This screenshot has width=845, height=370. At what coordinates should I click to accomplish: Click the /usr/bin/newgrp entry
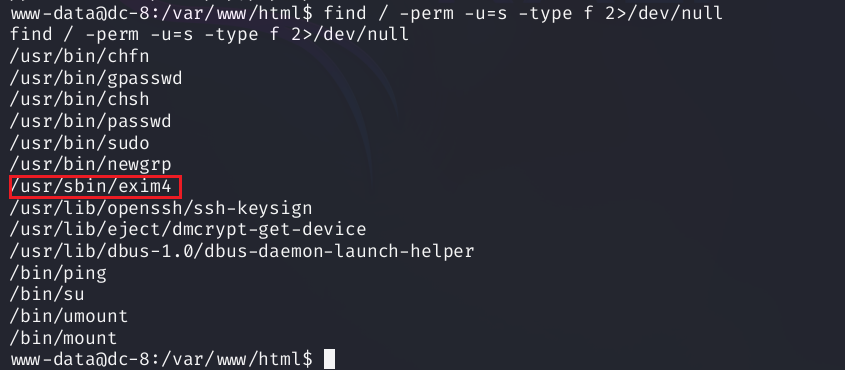[91, 165]
